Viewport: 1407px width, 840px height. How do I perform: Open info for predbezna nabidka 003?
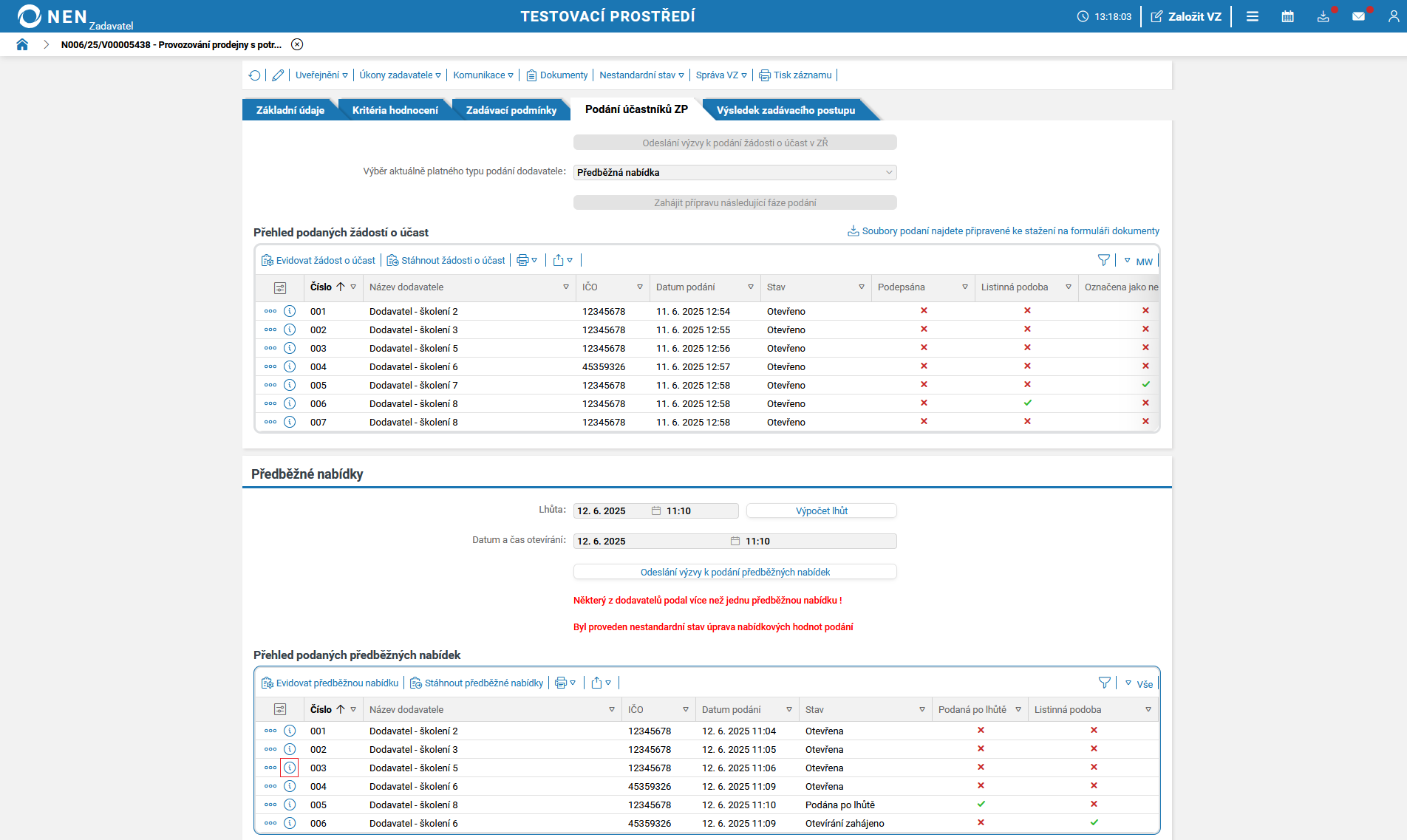click(x=290, y=768)
